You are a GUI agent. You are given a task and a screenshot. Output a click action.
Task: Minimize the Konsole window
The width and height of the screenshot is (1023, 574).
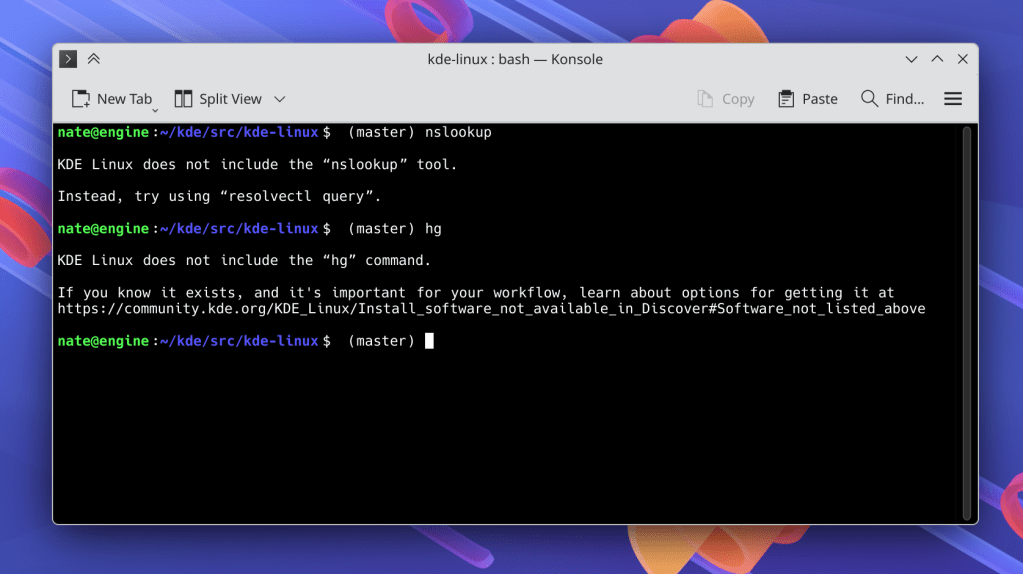pyautogui.click(x=911, y=59)
